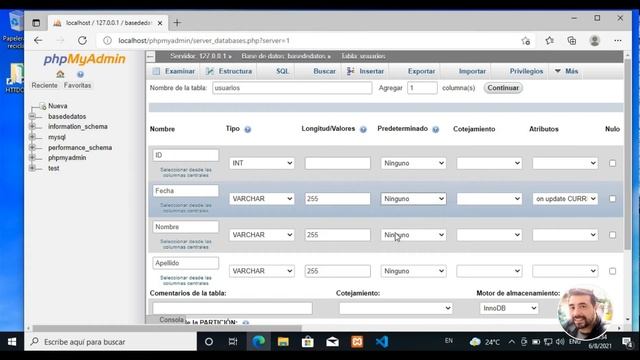Open Tipo dropdown for Fecha row
640x360 pixels.
coord(262,199)
